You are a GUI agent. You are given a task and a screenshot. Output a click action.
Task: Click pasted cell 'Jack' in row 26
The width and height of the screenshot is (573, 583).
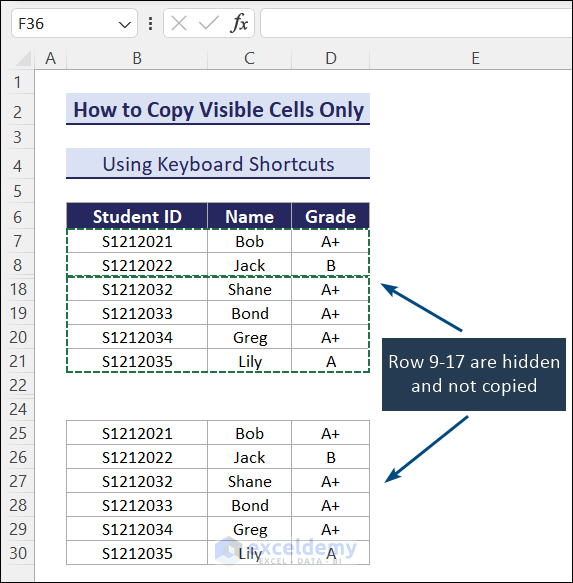coord(250,457)
